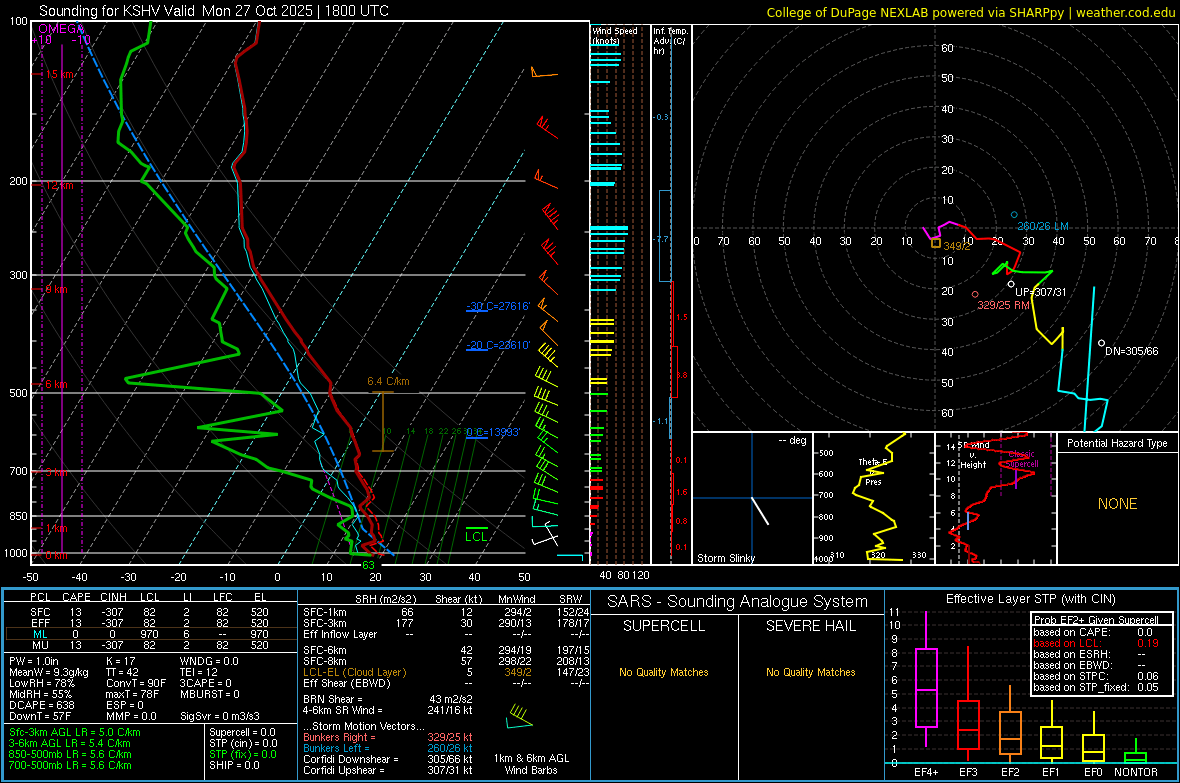Viewport: 1180px width, 783px height.
Task: Click the 'Effective Layer STP (with CIN)' title
Action: [x=1030, y=599]
